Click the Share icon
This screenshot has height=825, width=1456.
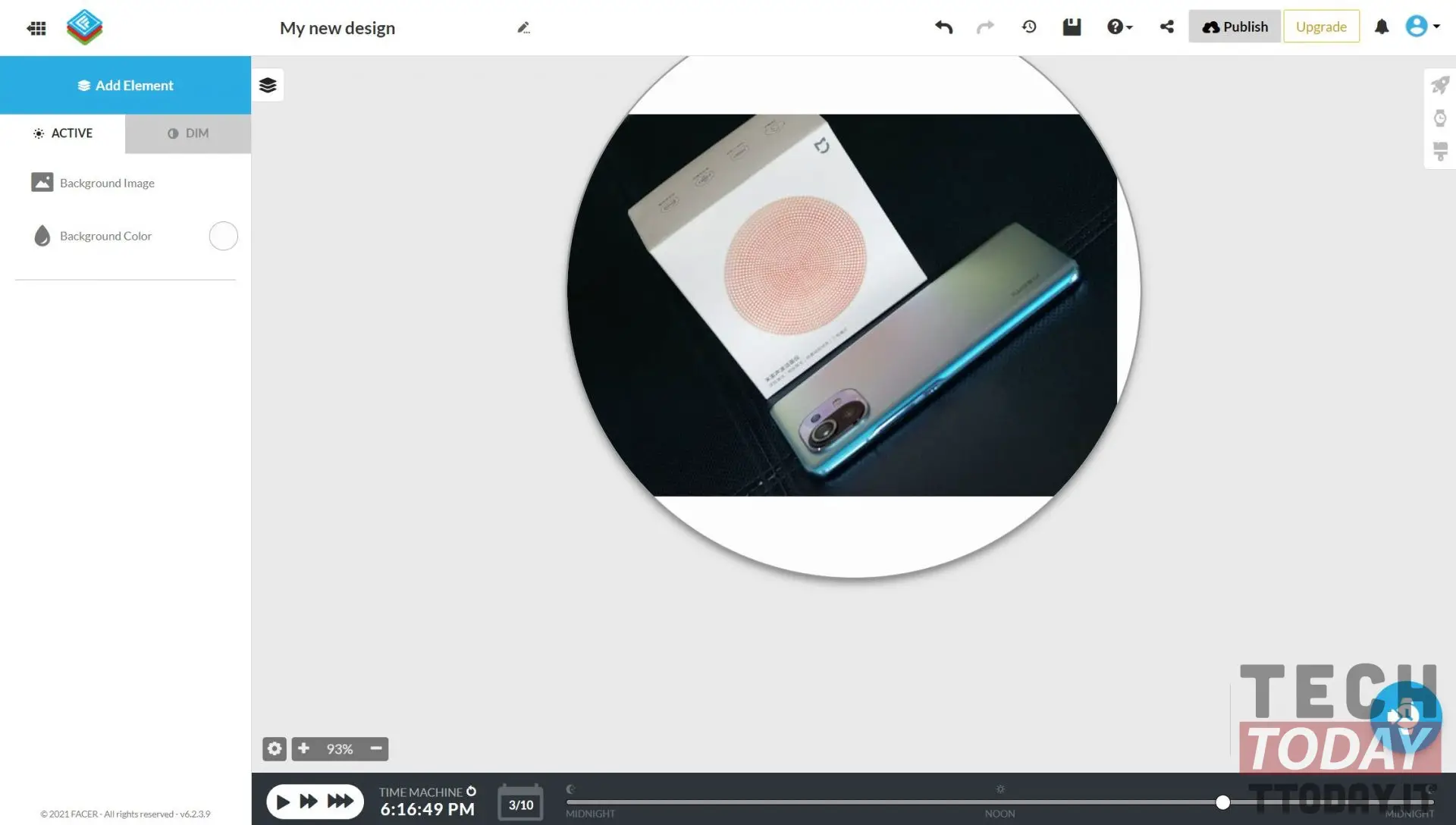[1167, 27]
